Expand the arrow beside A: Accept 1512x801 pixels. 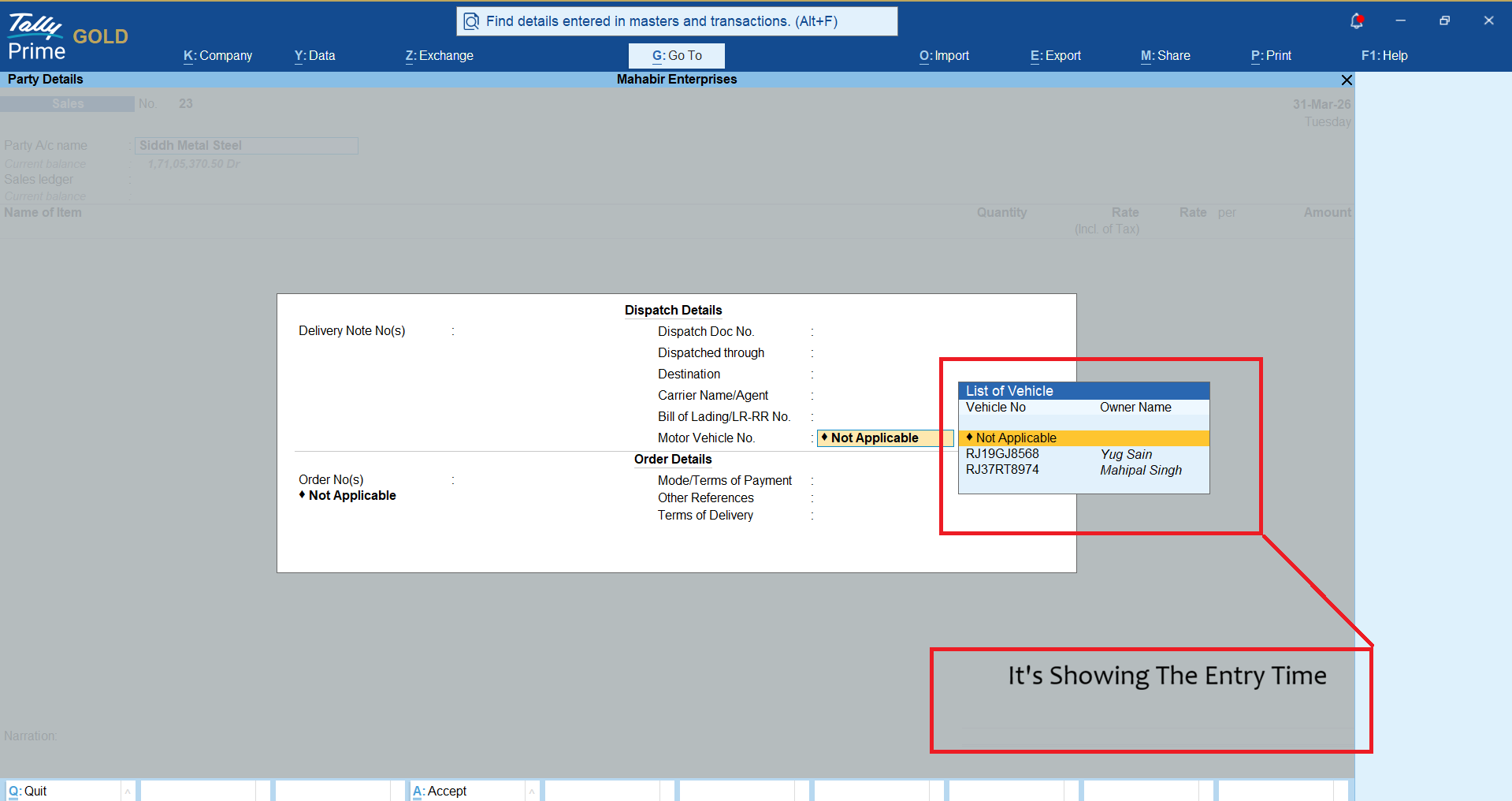[x=532, y=792]
